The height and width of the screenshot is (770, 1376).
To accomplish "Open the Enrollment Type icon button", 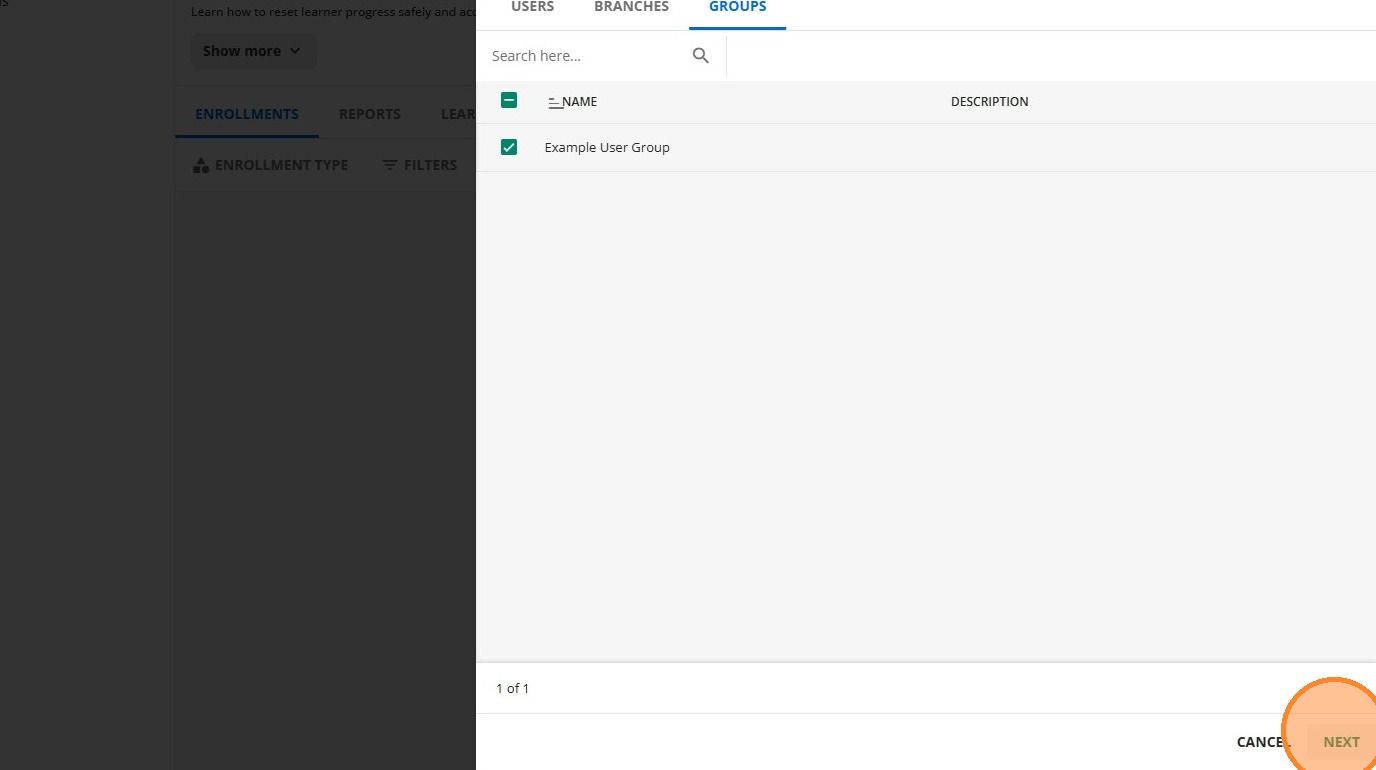I will (x=201, y=165).
